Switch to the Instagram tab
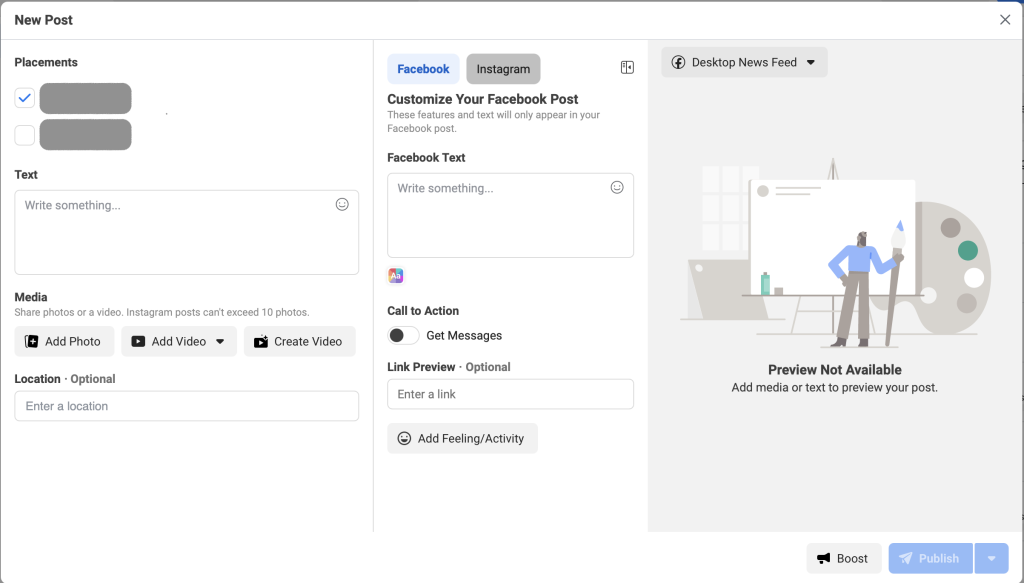1024x583 pixels. point(503,69)
